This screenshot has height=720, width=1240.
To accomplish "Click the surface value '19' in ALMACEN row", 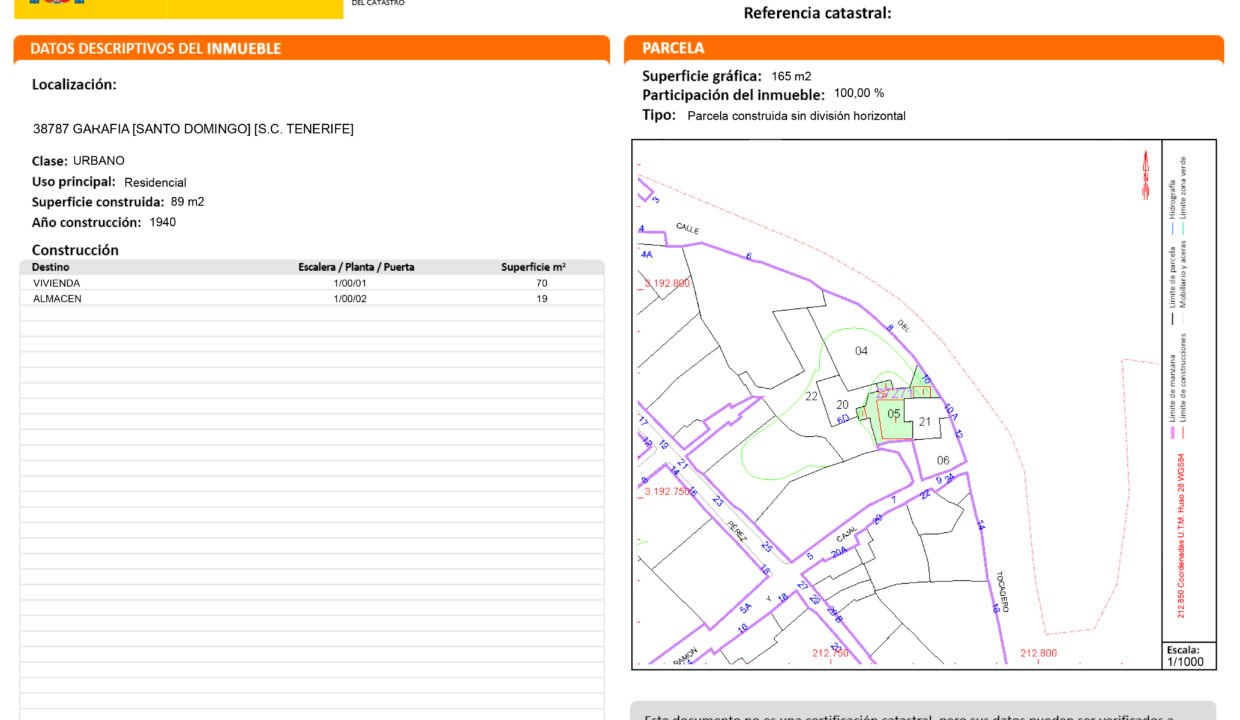I will click(542, 299).
